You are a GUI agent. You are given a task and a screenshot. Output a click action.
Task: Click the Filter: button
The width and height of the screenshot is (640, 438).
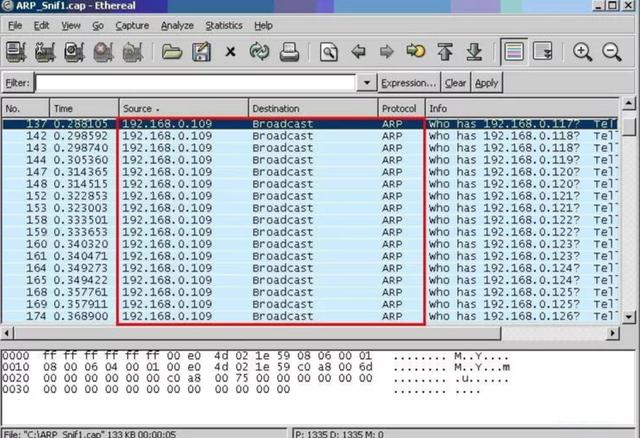click(x=18, y=83)
